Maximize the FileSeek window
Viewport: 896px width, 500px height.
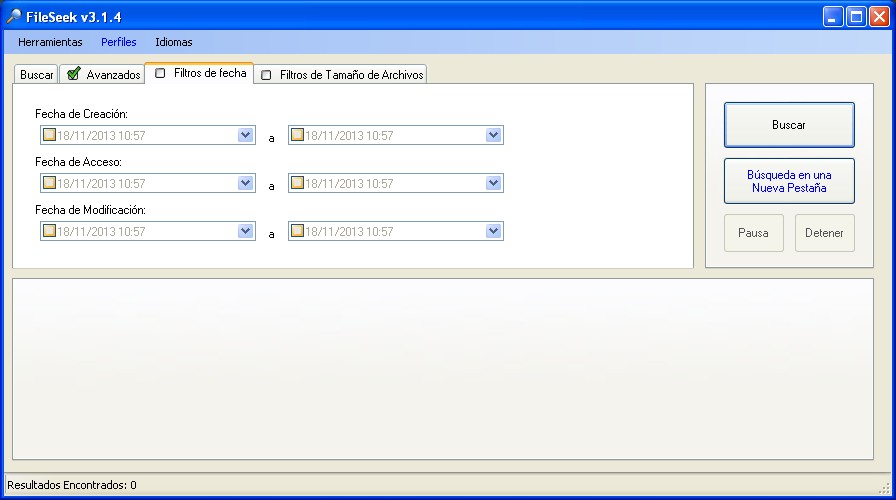(x=856, y=17)
